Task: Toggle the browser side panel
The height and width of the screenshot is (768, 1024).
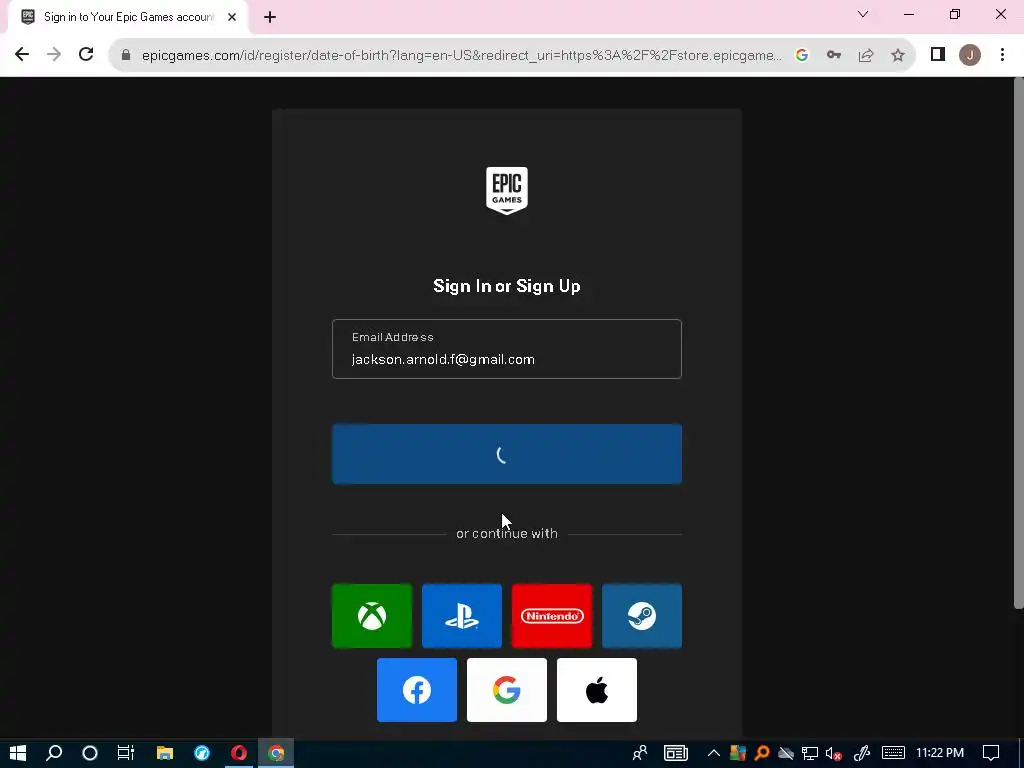Action: [938, 55]
